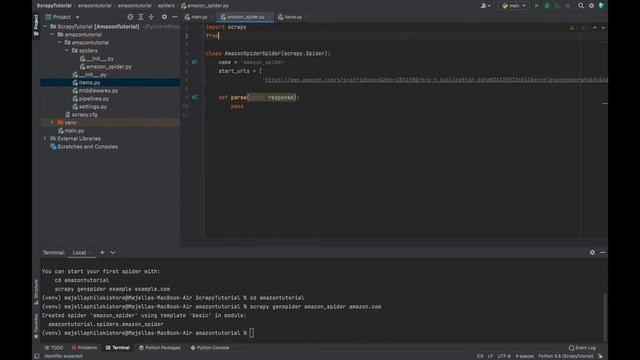Jump to next highlighted error arrow
This screenshot has width=640, height=360.
point(603,28)
